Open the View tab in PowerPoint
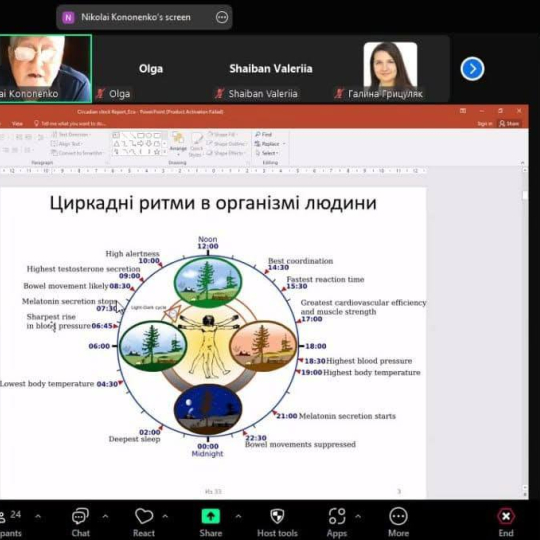Viewport: 540px width, 540px height. [17, 123]
